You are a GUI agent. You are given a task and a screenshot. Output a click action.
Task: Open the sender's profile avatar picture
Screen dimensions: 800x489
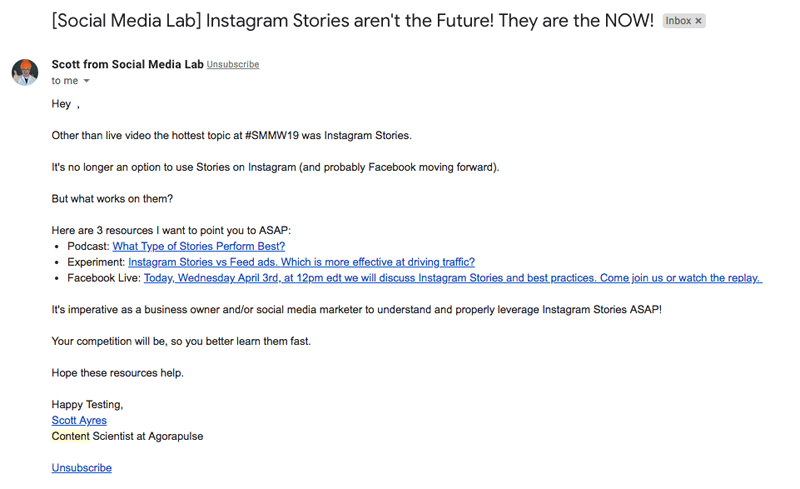point(25,72)
